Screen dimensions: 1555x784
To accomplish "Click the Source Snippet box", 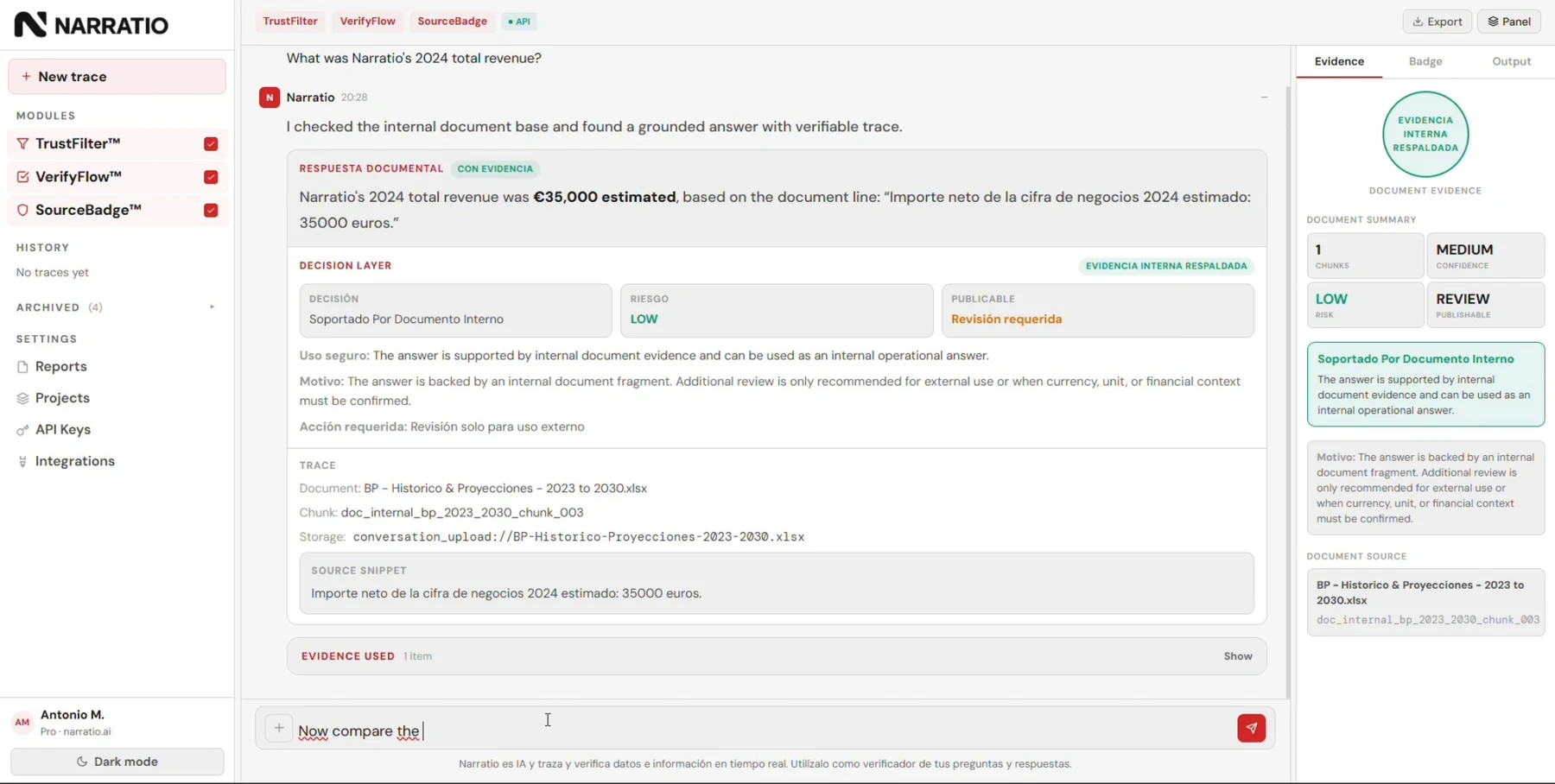I will (x=777, y=584).
